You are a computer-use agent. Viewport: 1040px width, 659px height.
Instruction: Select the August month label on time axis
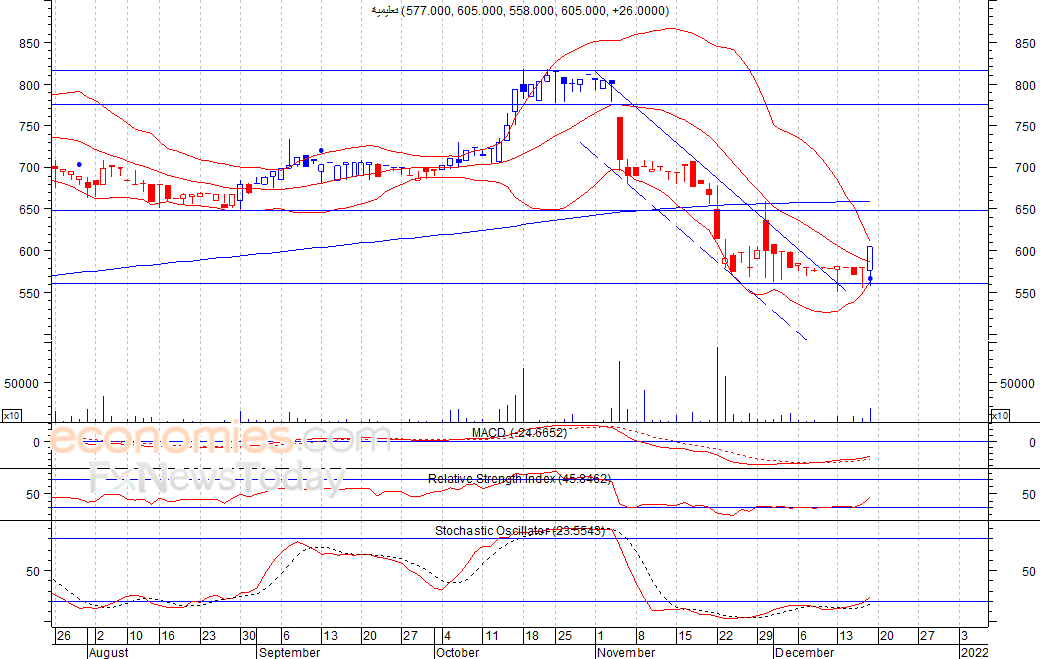[x=108, y=652]
